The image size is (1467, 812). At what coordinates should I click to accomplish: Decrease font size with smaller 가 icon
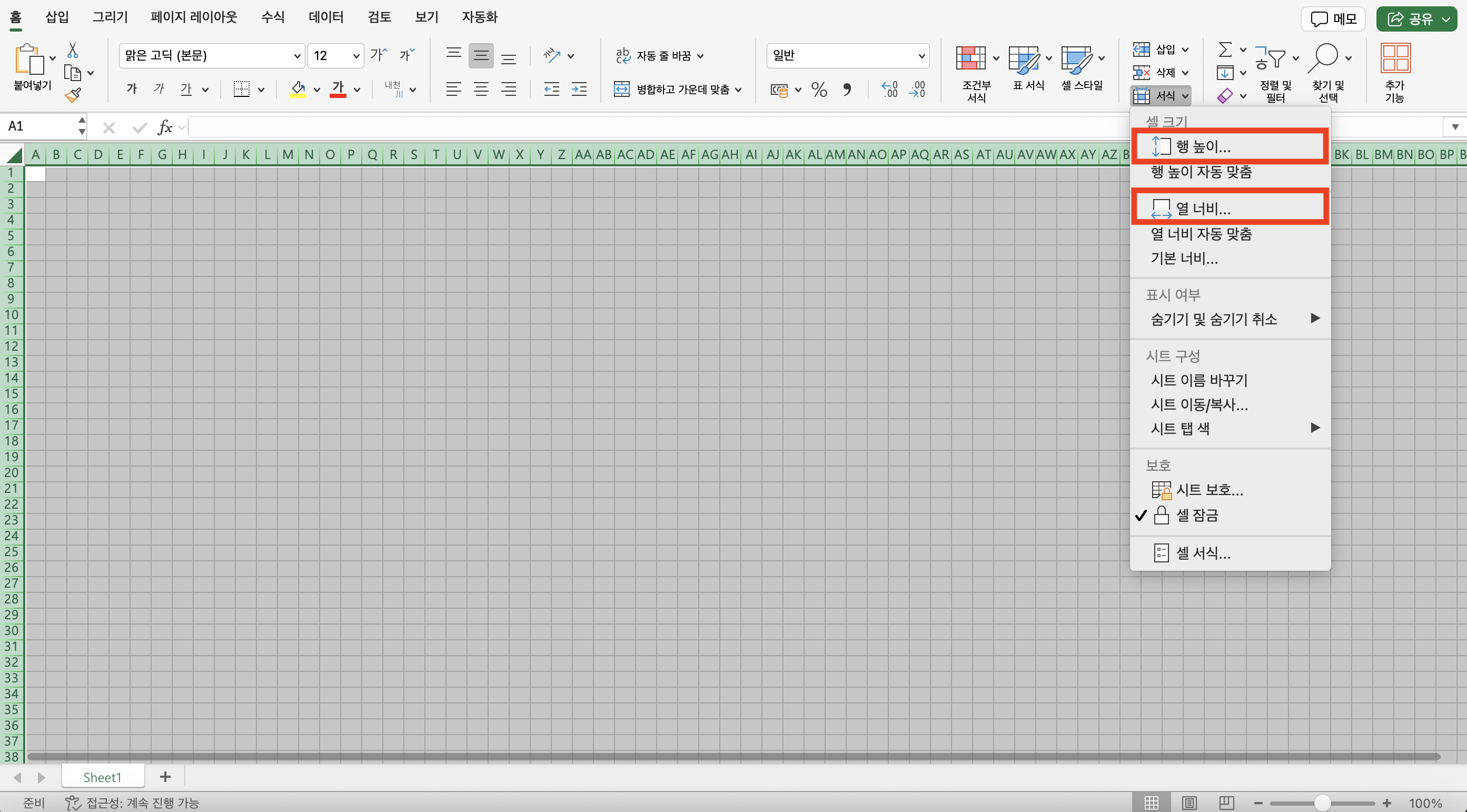coord(407,55)
